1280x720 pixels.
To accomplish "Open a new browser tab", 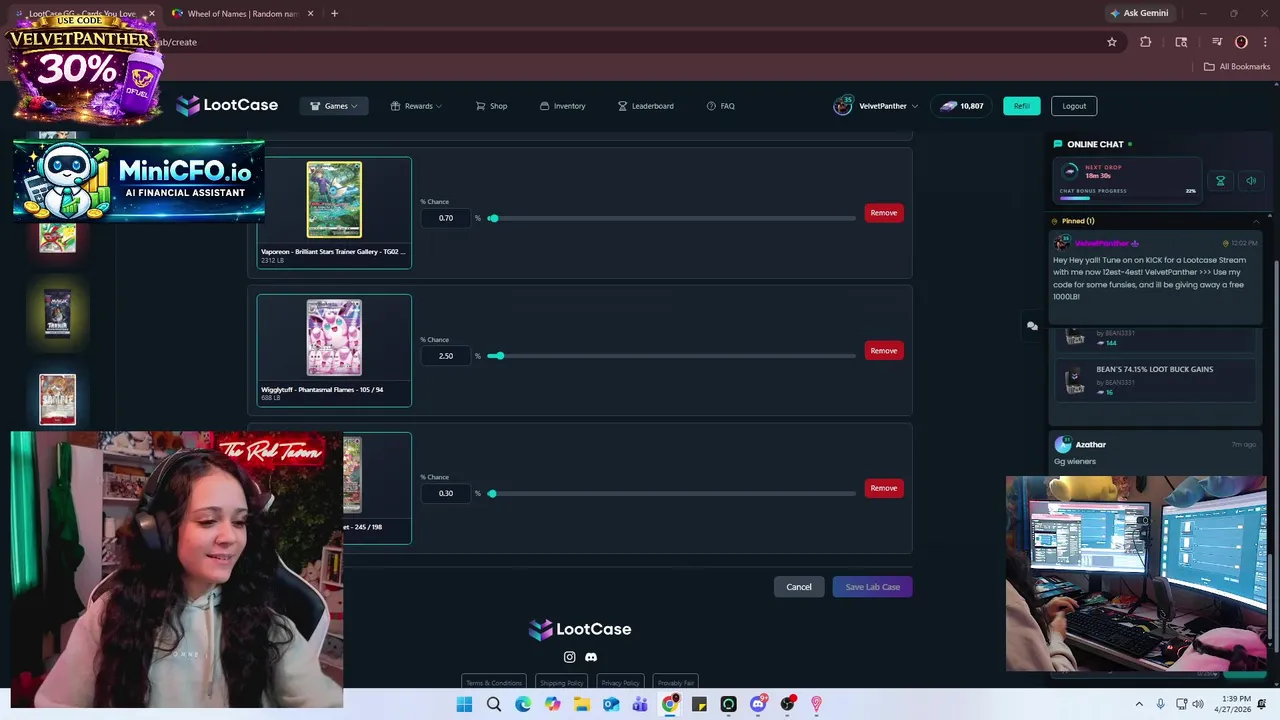I will (x=334, y=13).
